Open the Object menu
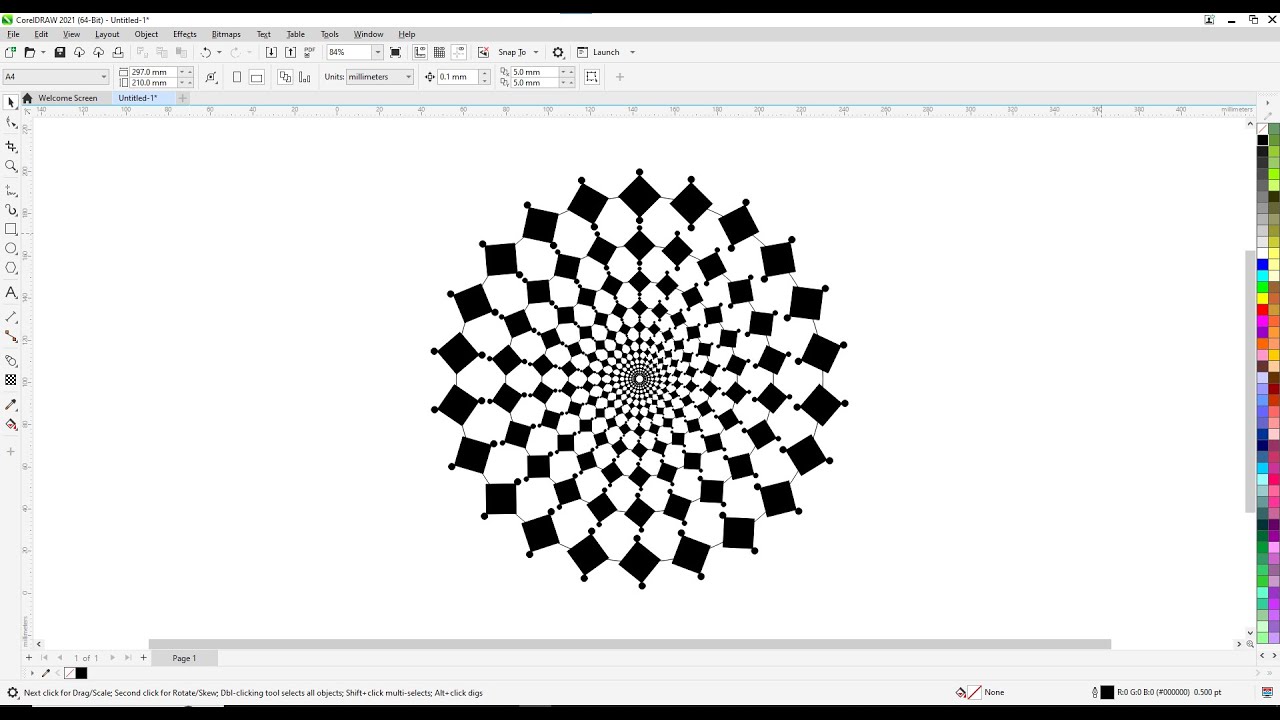1280x720 pixels. (x=146, y=34)
